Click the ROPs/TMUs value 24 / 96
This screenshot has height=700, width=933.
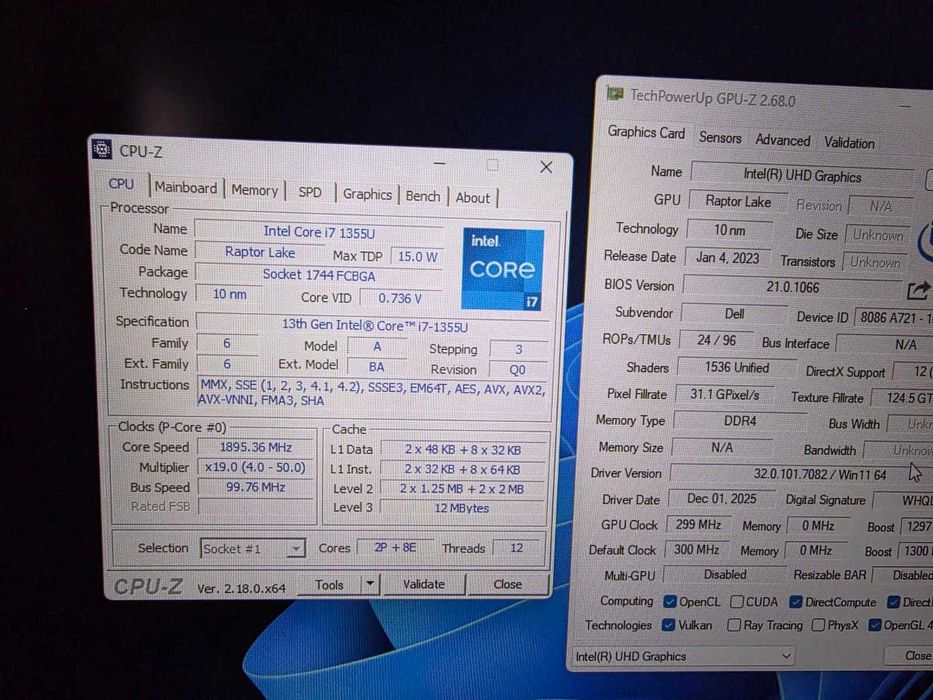coord(716,340)
